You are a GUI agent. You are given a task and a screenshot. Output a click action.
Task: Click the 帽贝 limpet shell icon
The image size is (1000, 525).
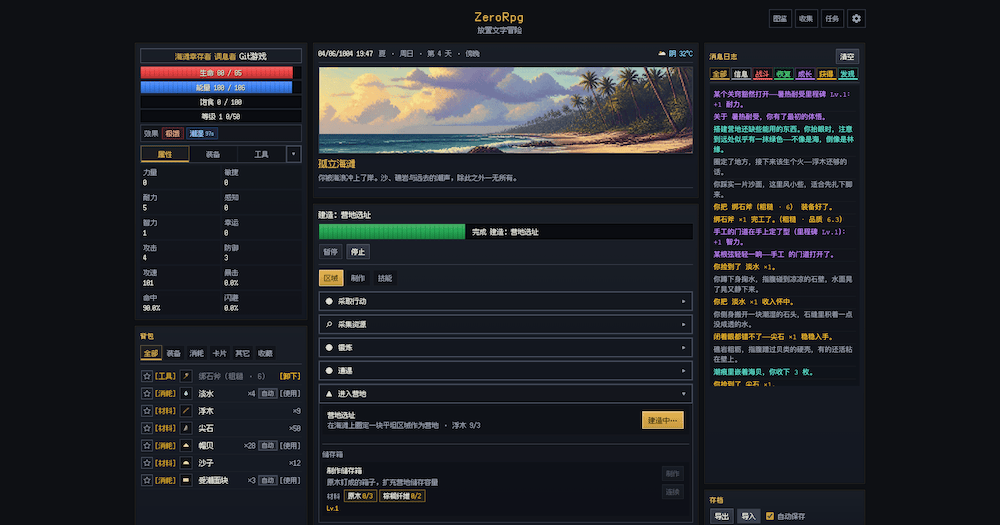click(x=186, y=445)
